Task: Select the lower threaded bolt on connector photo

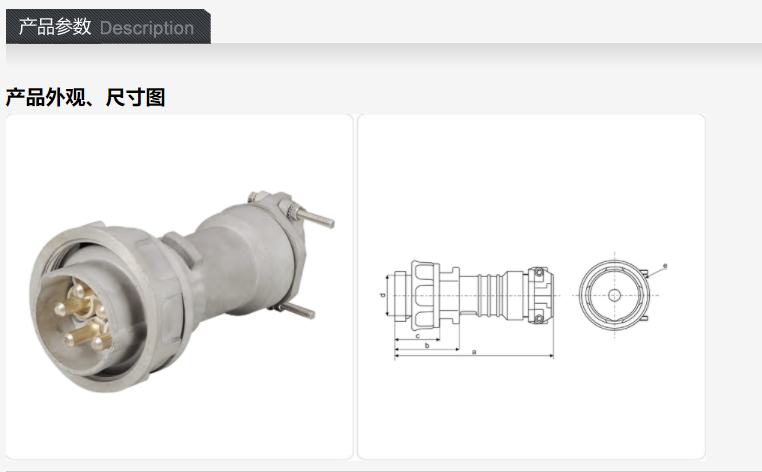Action: [296, 309]
